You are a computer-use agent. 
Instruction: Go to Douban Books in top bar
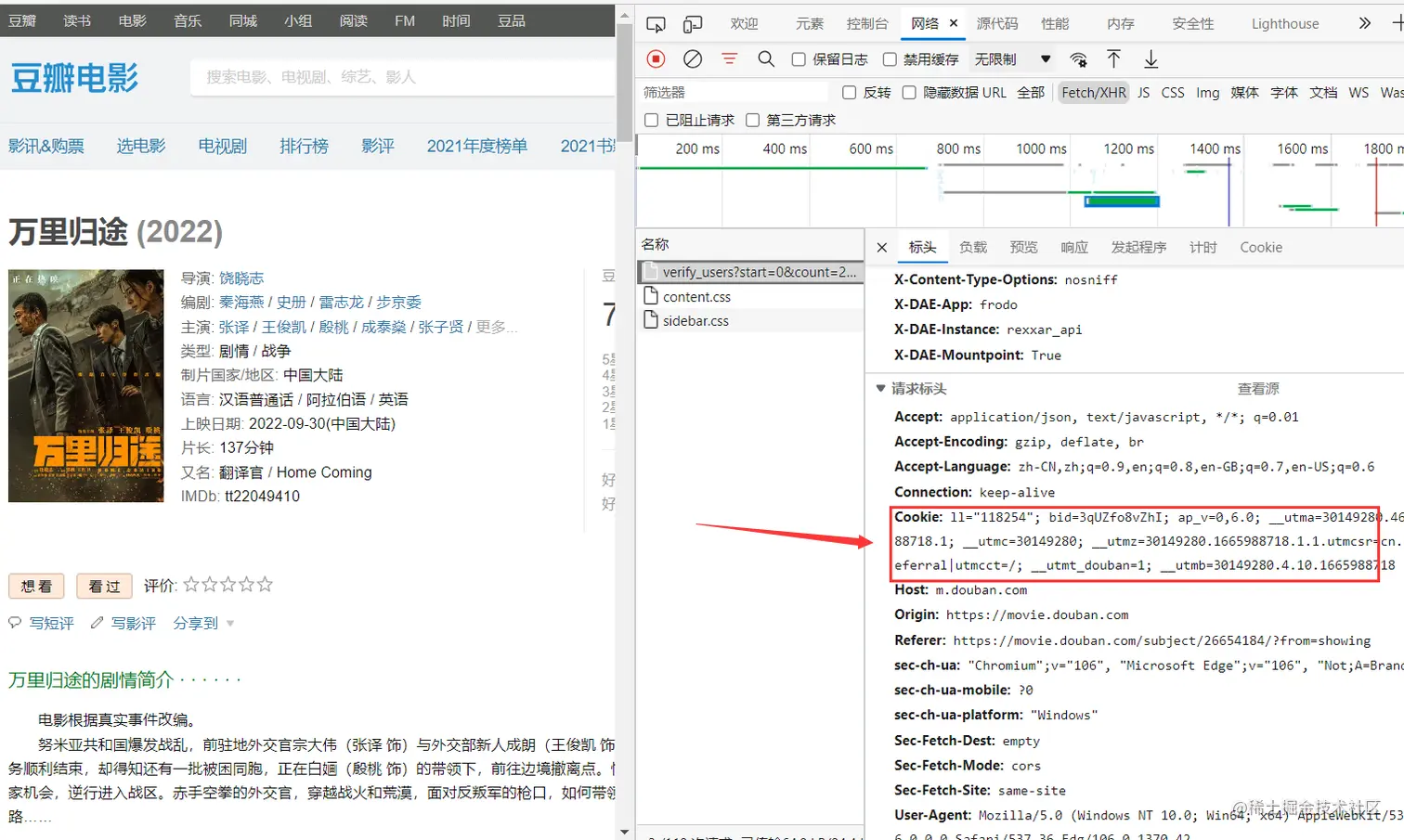(77, 20)
